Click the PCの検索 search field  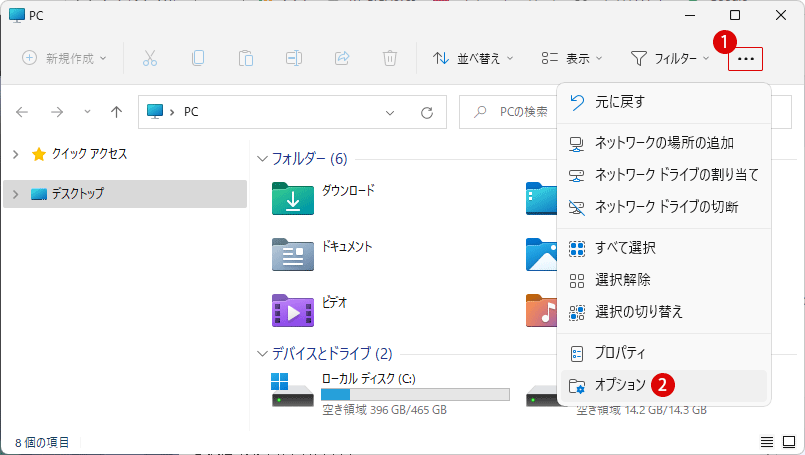pos(508,112)
